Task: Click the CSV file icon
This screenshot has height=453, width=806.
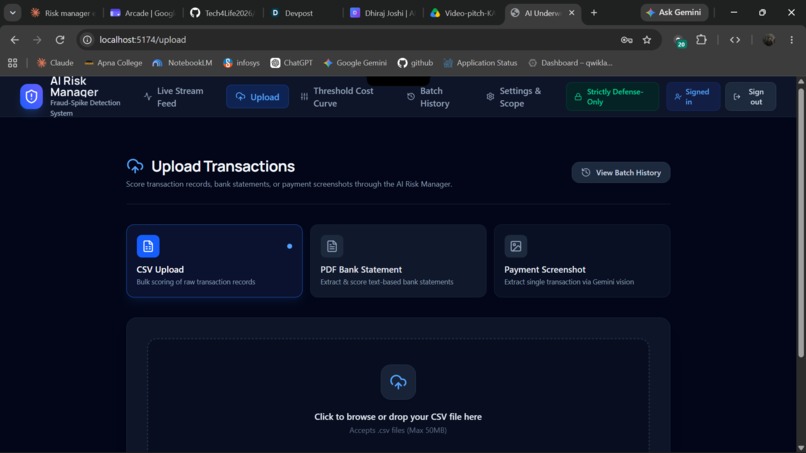Action: (x=148, y=246)
